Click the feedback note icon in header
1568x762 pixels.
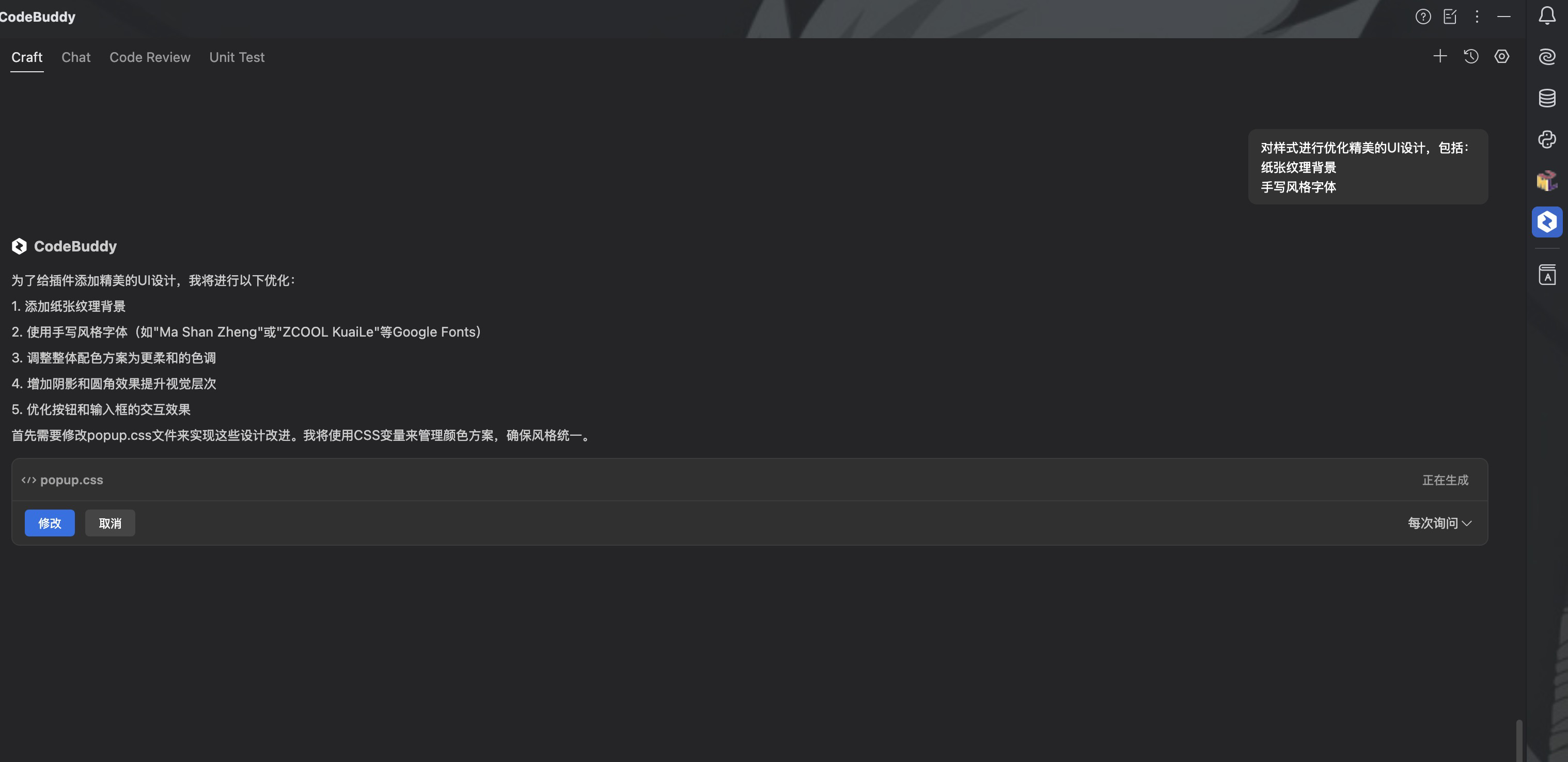point(1450,17)
